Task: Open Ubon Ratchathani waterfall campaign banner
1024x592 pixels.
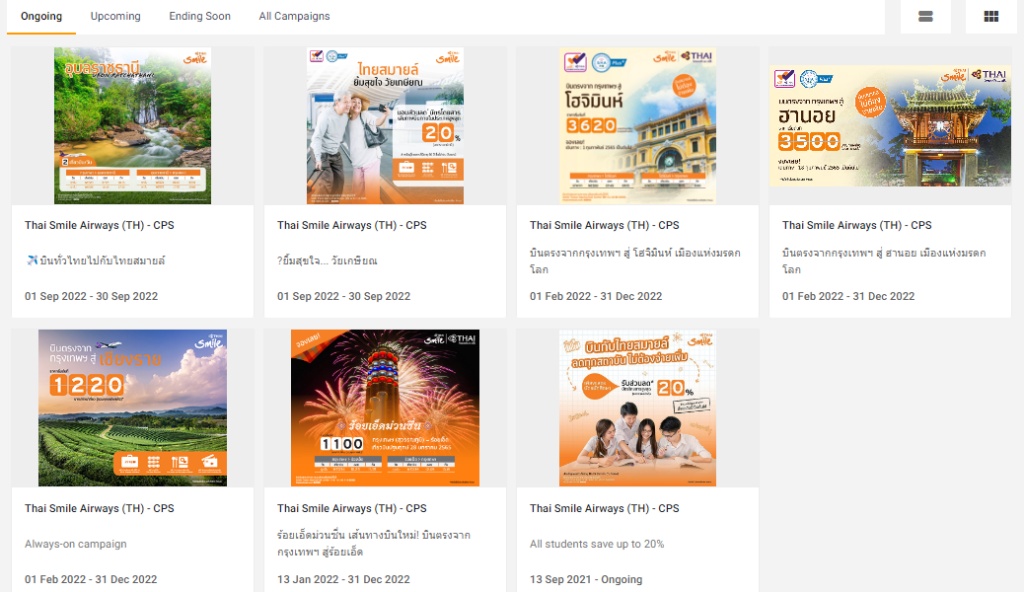Action: (133, 125)
